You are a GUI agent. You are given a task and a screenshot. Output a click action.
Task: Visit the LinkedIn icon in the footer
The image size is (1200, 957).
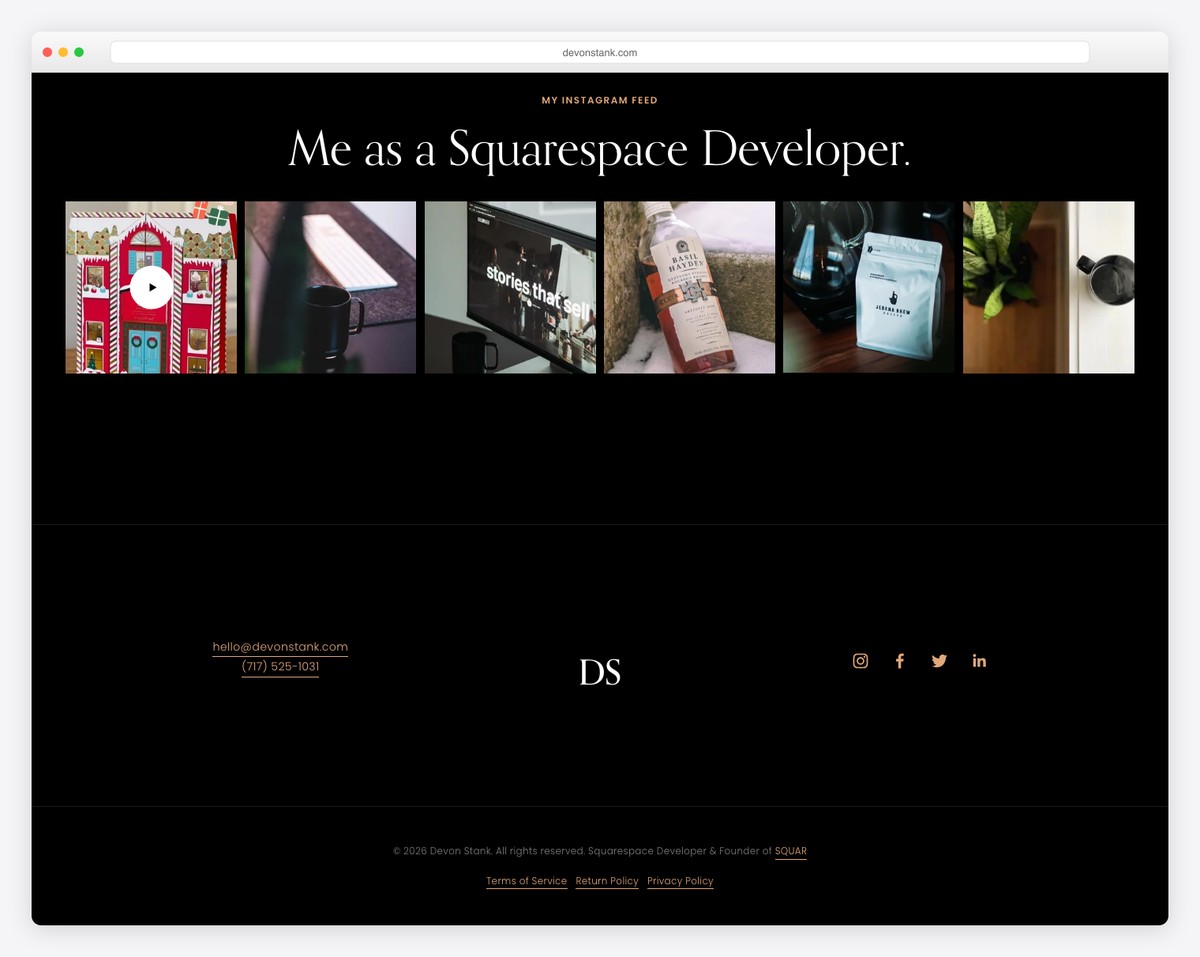(x=979, y=660)
